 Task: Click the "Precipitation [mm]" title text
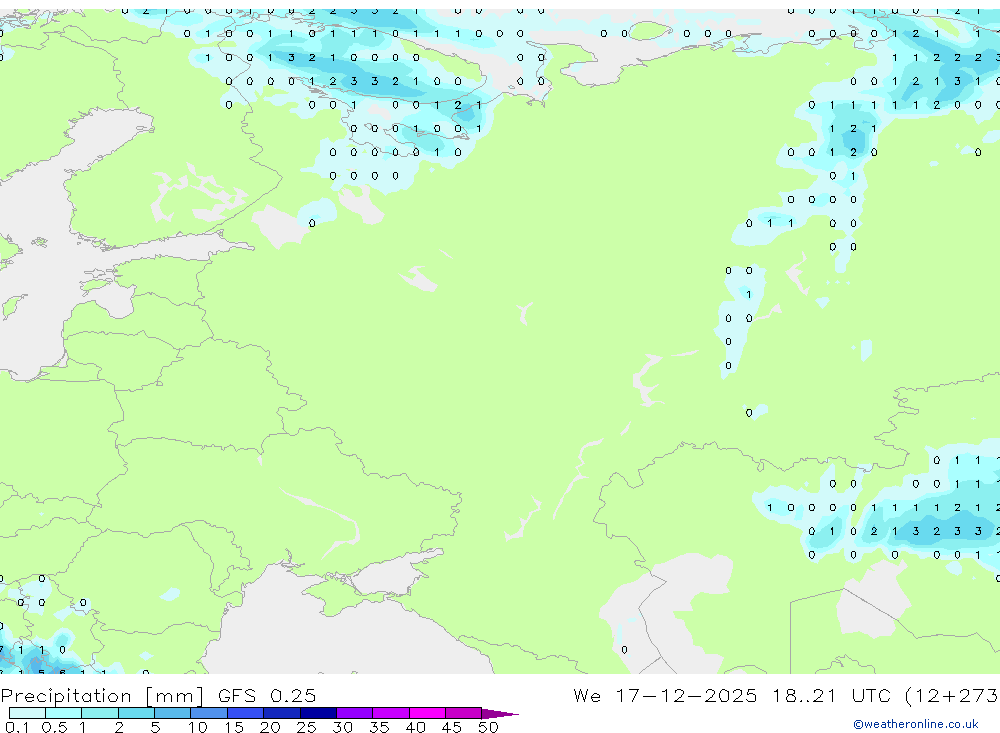click(102, 696)
